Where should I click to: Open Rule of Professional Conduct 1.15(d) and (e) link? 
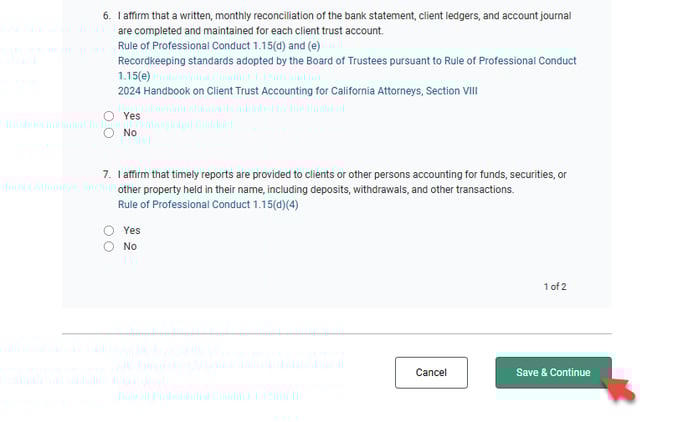coord(219,46)
